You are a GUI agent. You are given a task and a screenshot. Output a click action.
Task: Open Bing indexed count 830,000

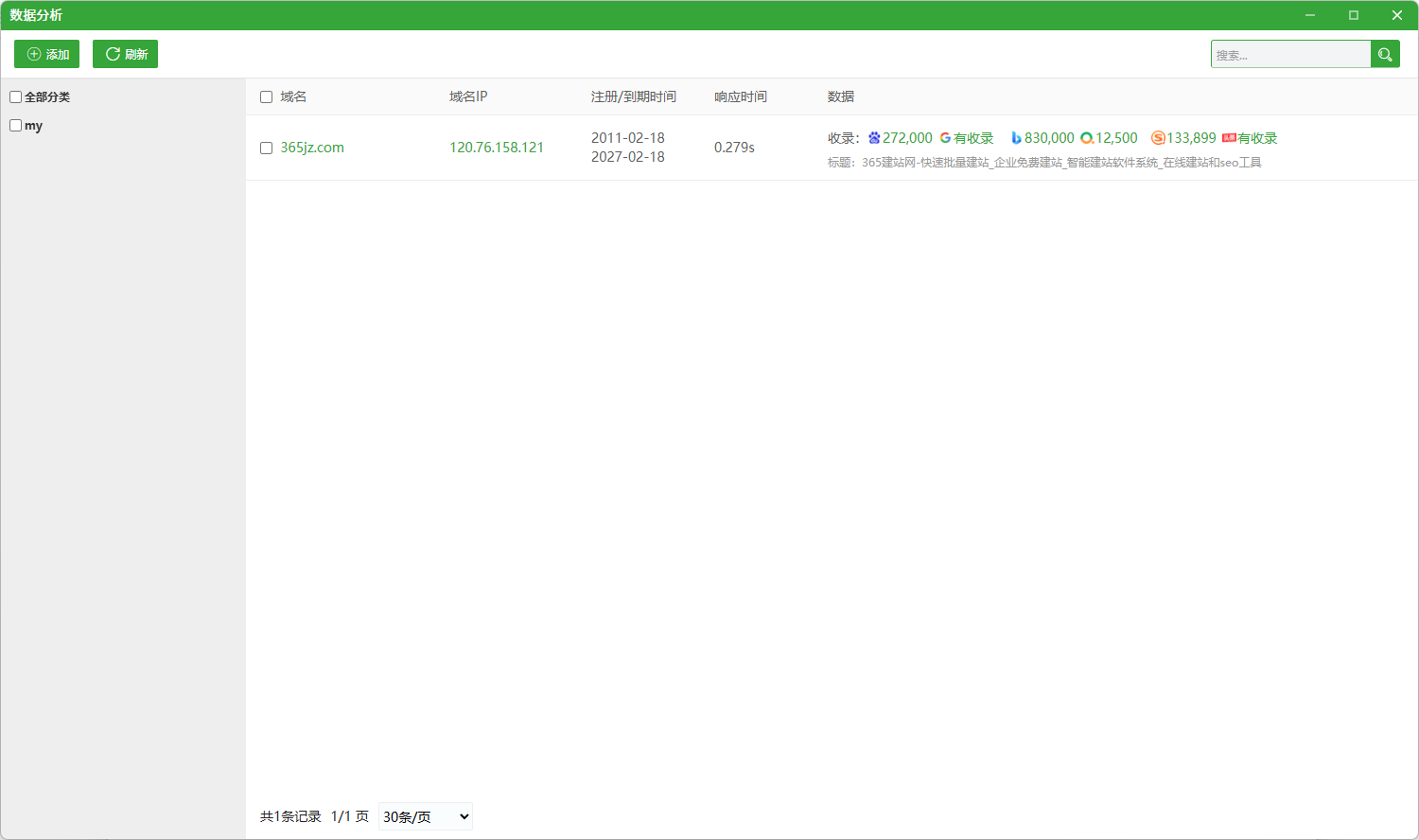(x=1049, y=138)
